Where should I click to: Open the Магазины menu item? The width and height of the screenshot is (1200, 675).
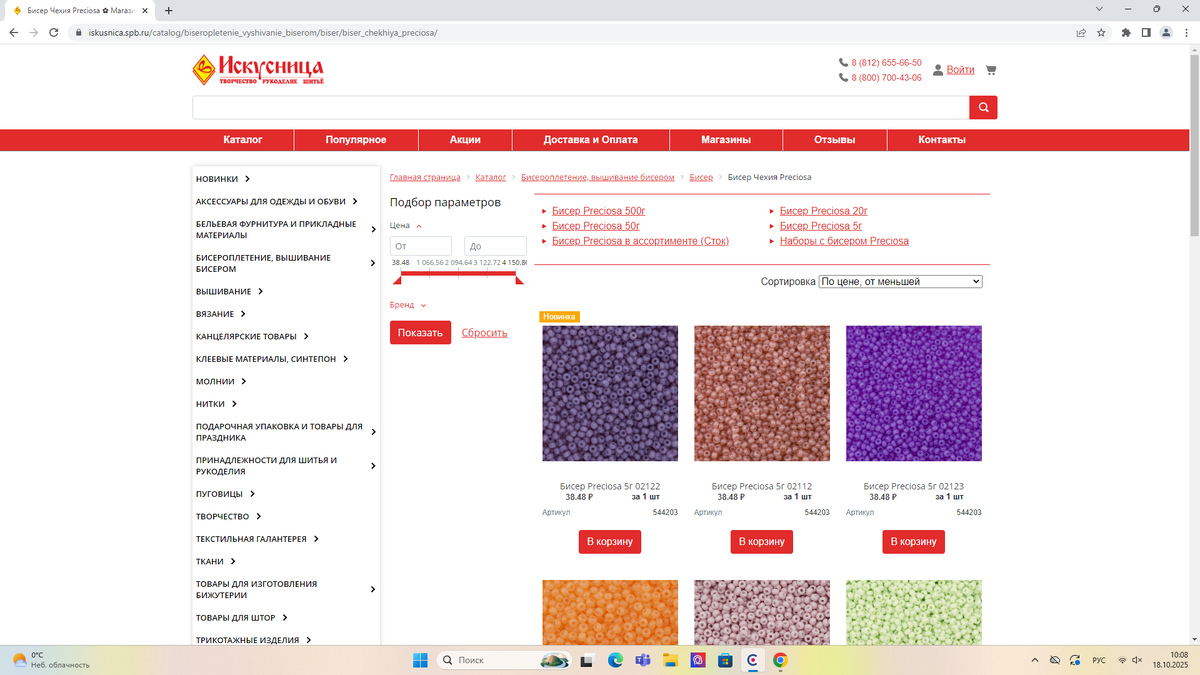726,140
